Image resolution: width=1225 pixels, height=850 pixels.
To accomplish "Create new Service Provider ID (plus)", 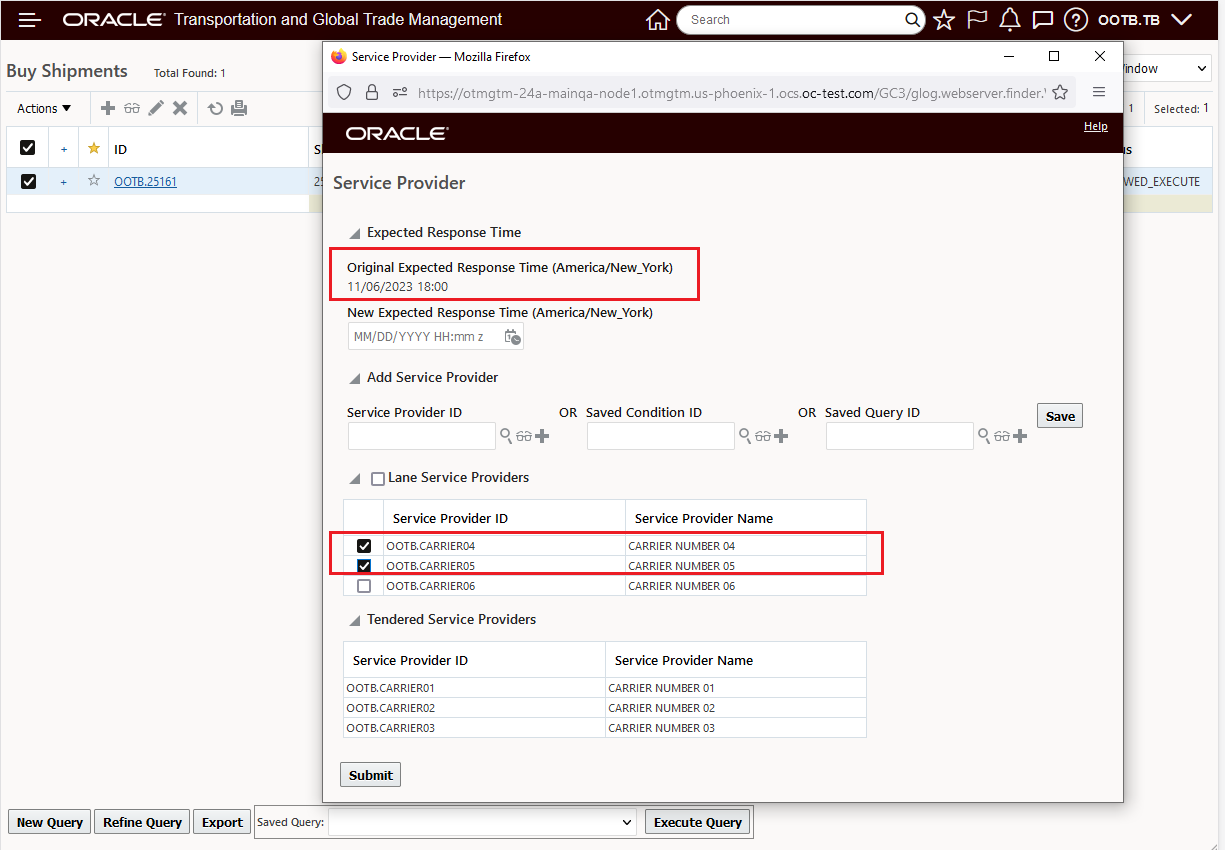I will click(x=542, y=436).
